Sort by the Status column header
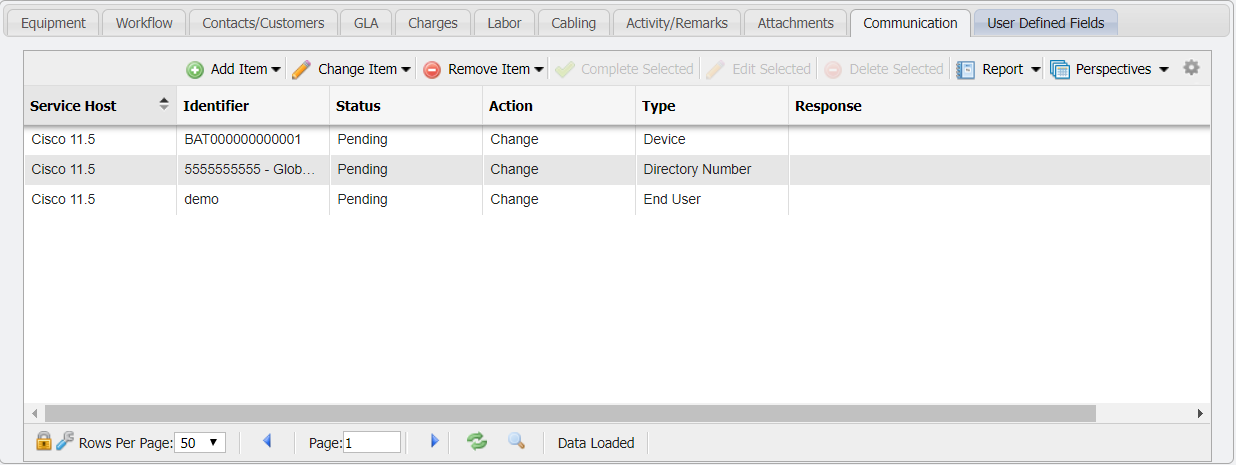 [358, 106]
